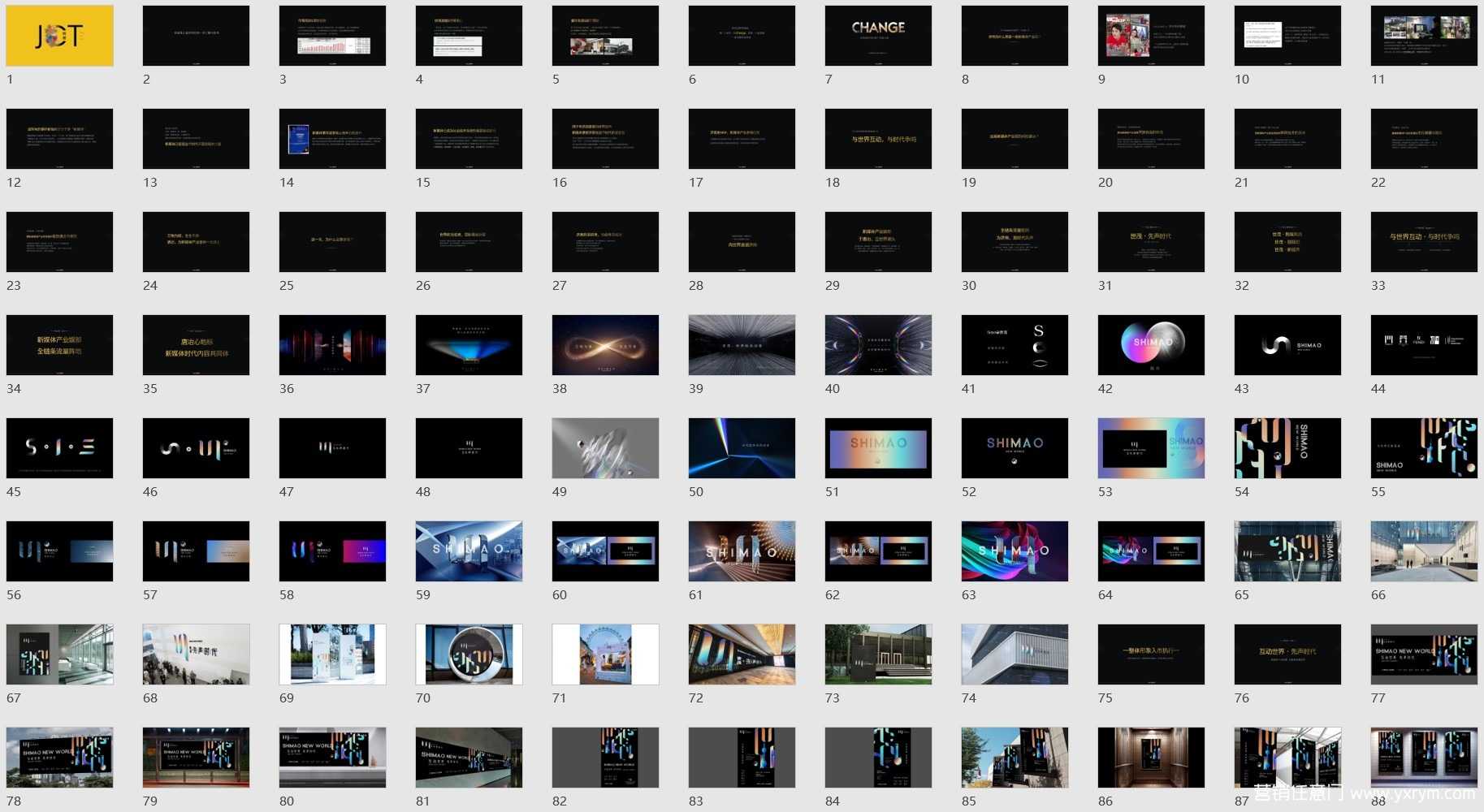Select slide 44 with row of logos
Viewport: 1484px width, 812px height.
(x=1424, y=345)
